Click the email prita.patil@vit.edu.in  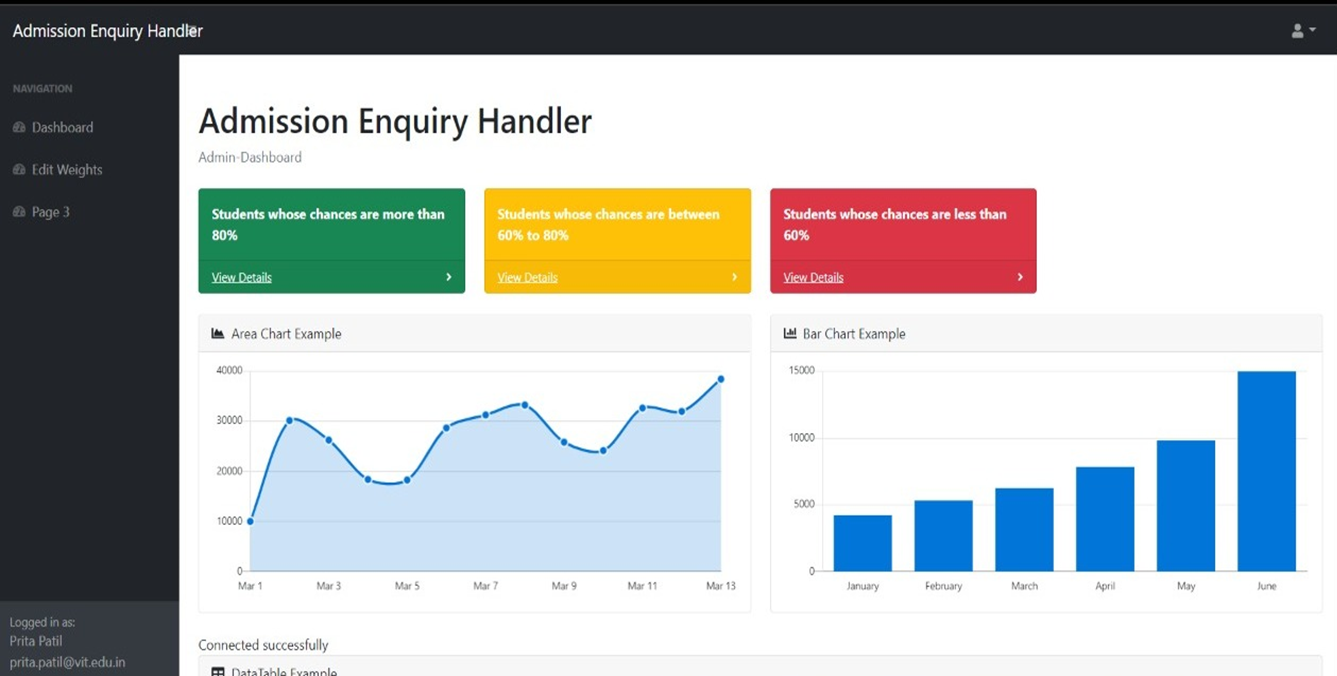tap(67, 662)
